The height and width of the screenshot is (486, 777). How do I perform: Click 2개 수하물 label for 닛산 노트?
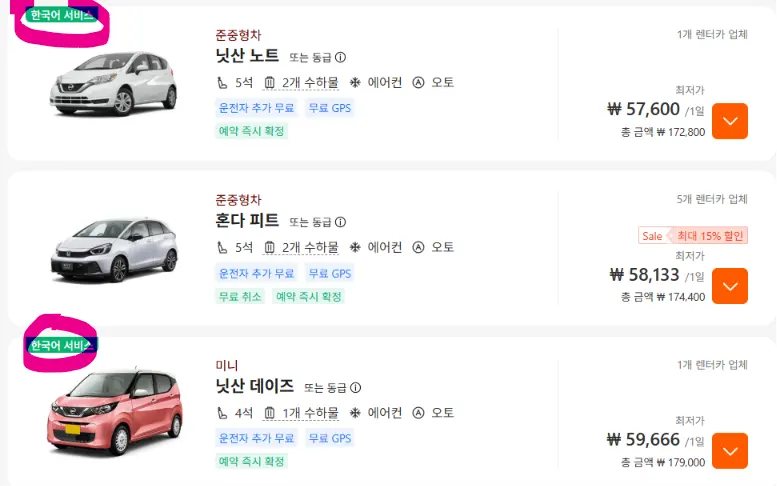310,83
